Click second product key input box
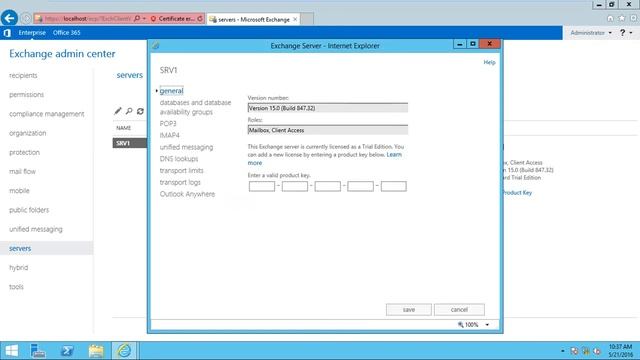This screenshot has height=360, width=640. click(295, 187)
